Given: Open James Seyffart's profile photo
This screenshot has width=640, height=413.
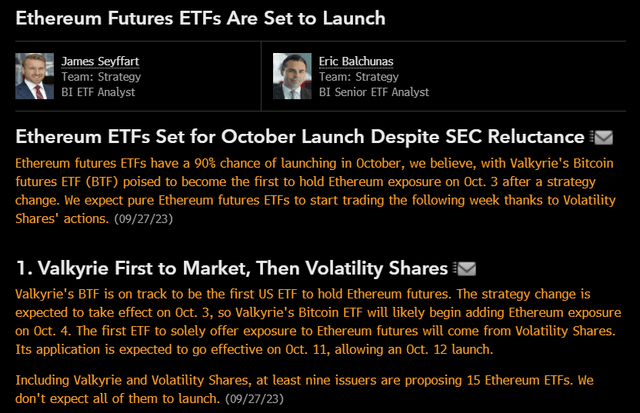Looking at the screenshot, I should point(35,76).
